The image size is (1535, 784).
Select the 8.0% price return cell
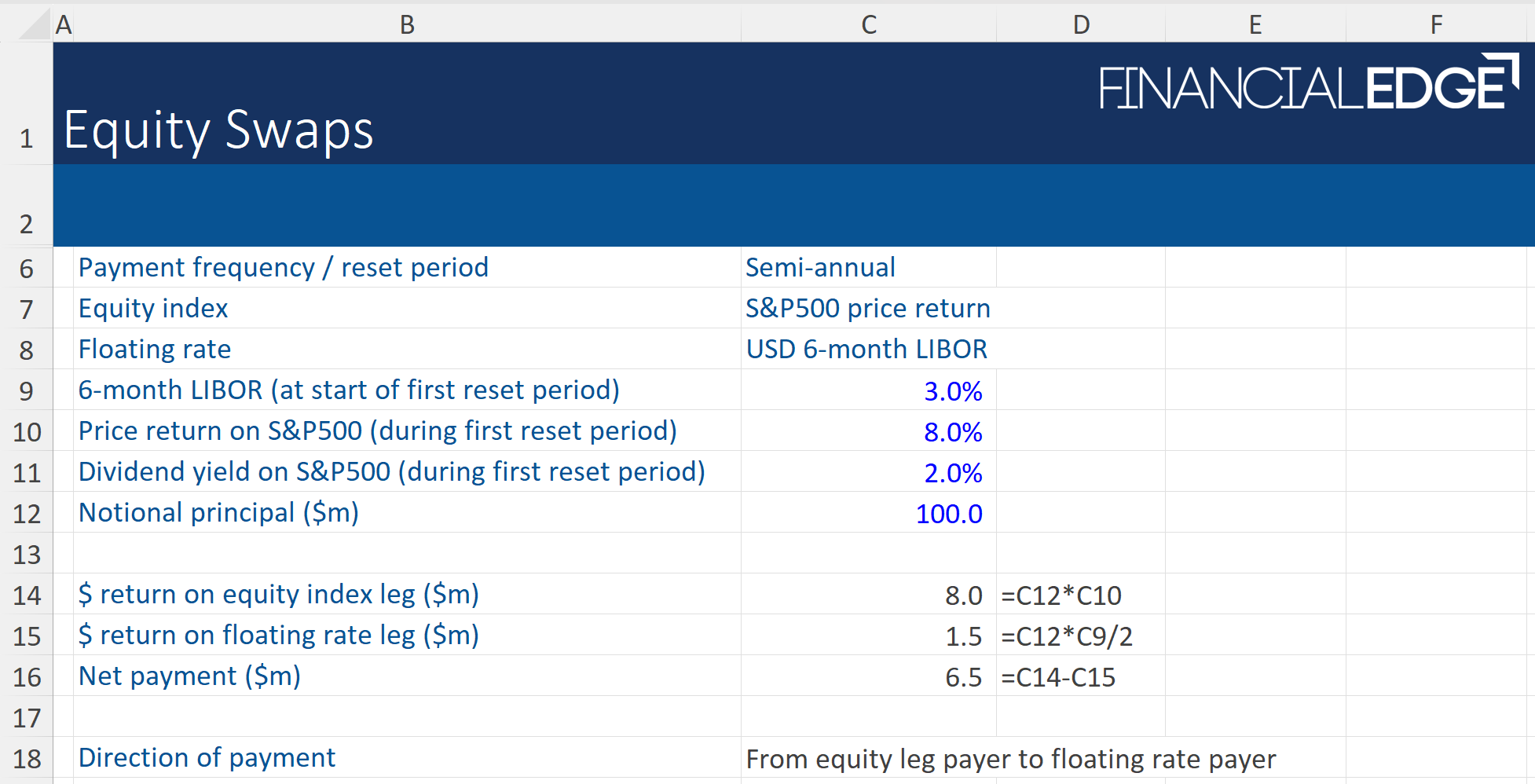868,431
